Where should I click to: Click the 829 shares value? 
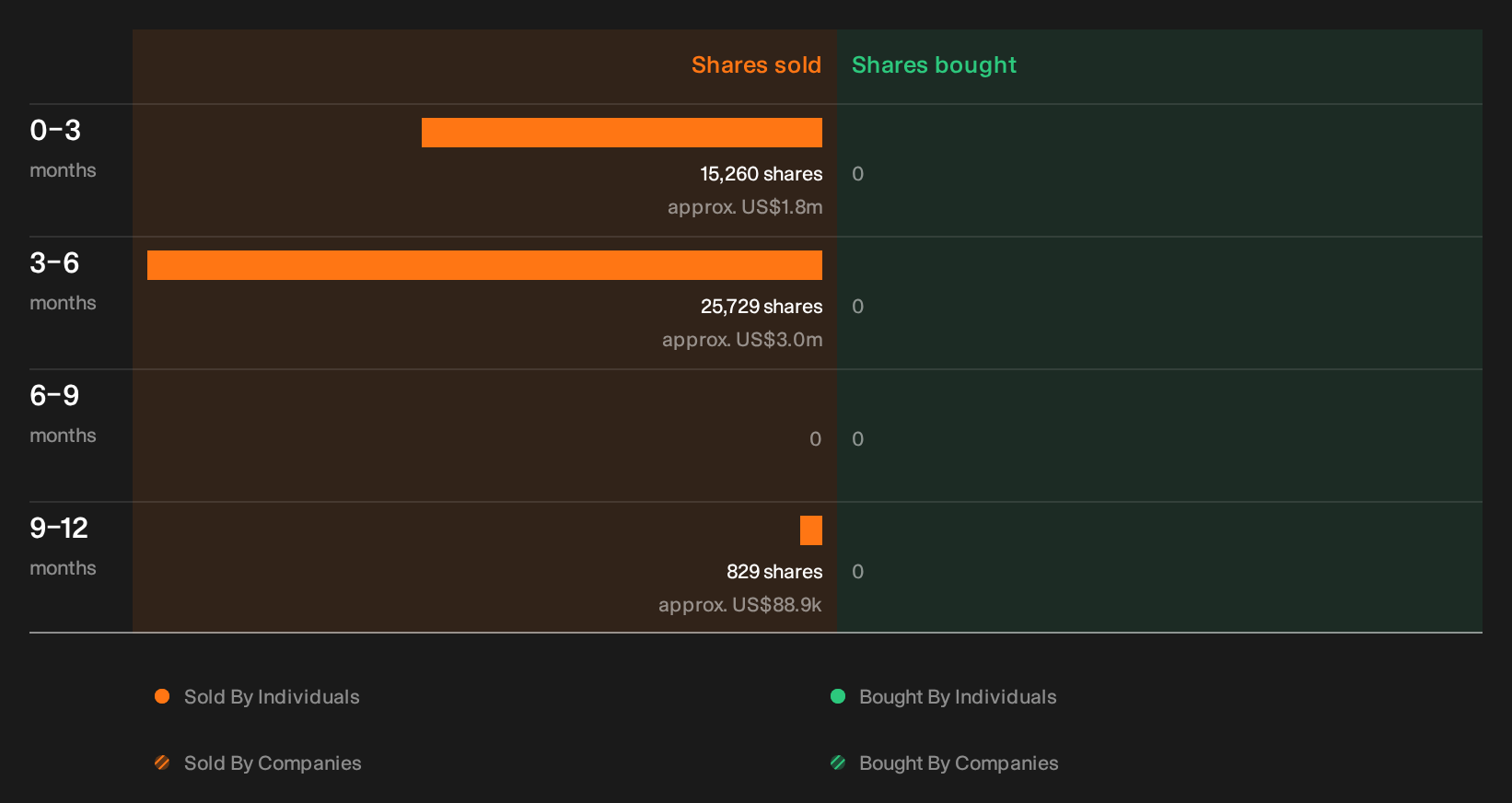point(774,572)
